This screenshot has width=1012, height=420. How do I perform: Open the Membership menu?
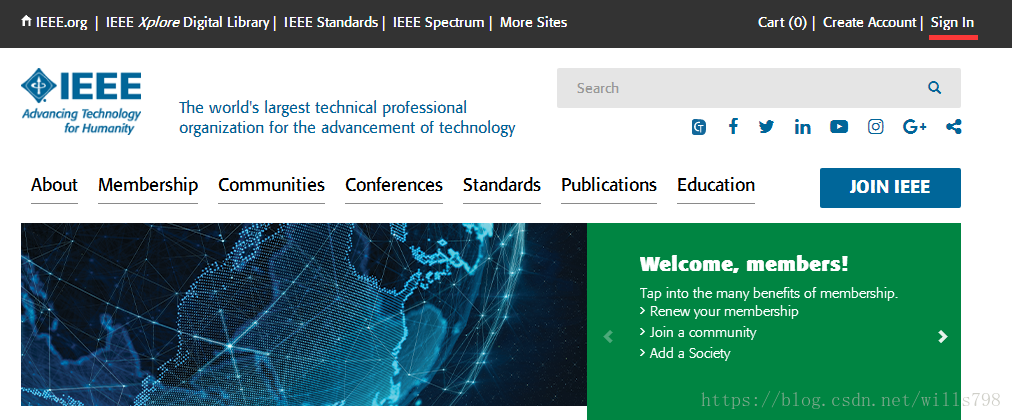(x=148, y=185)
